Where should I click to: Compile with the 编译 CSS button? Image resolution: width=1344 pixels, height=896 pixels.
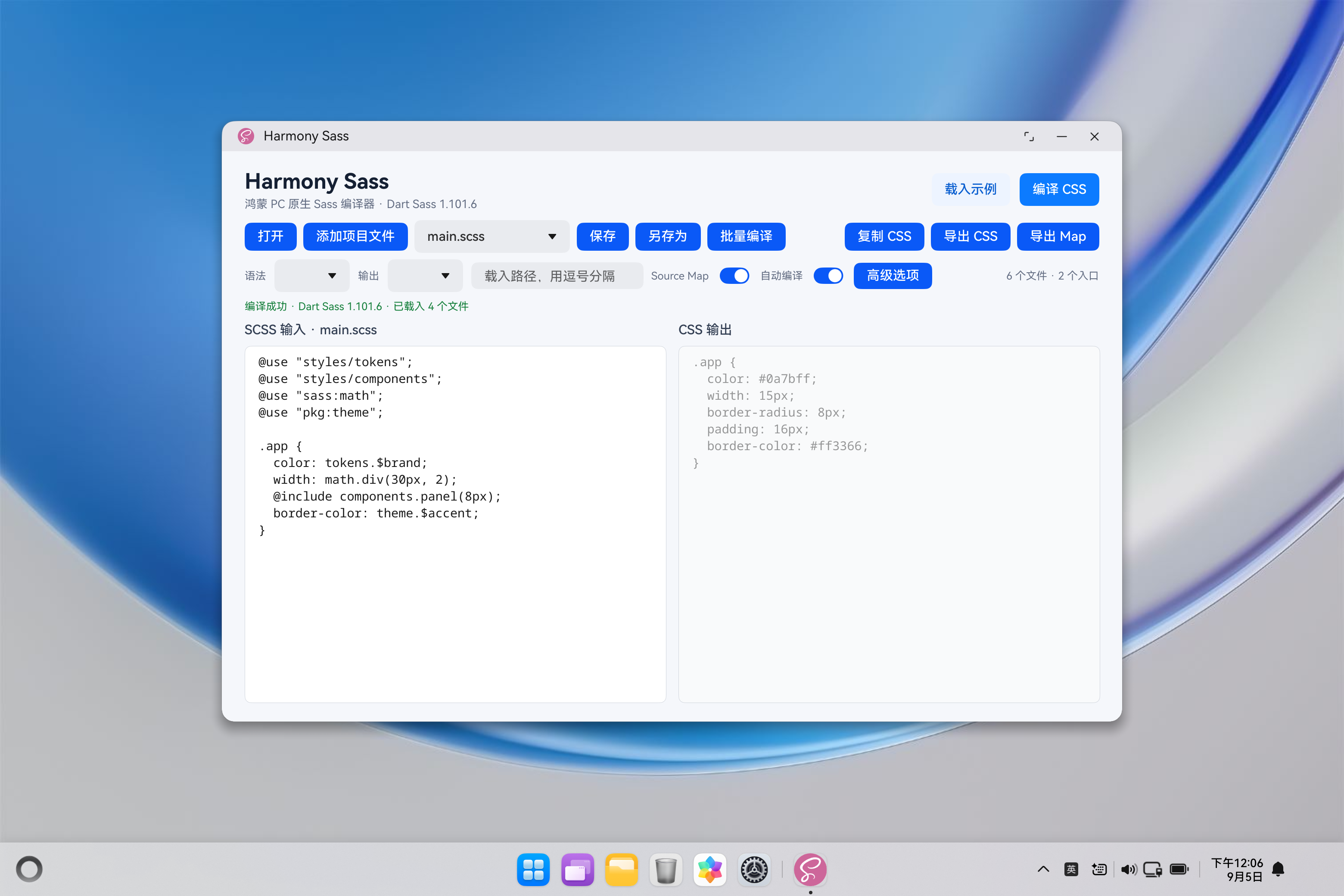point(1059,189)
